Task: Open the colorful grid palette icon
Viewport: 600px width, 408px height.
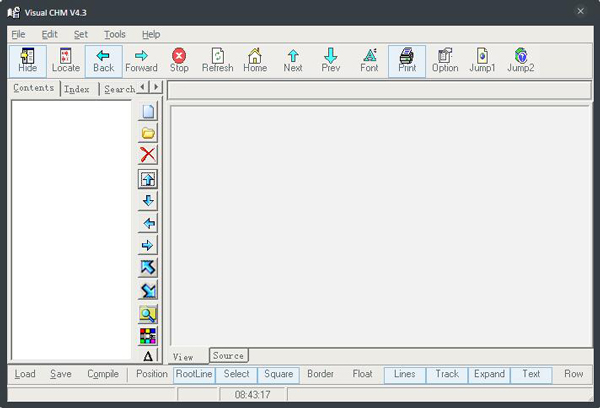Action: pyautogui.click(x=148, y=336)
